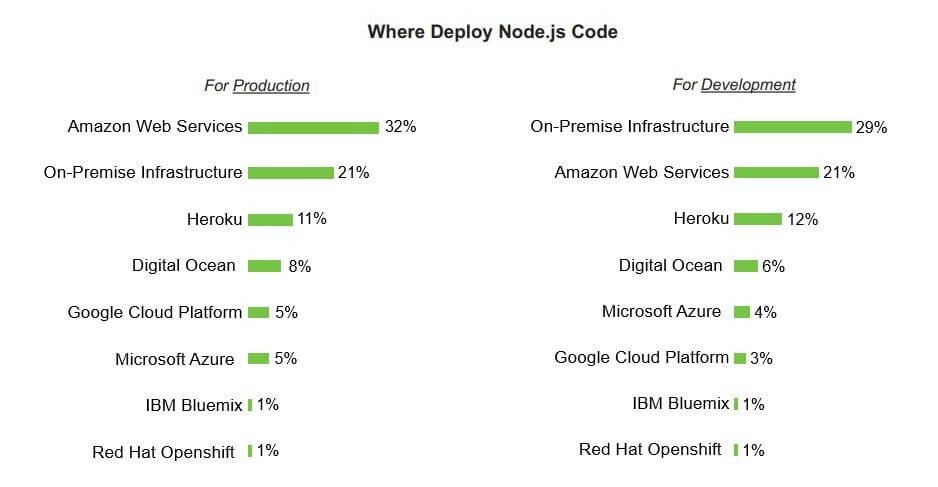Click the "For Production" column heading
The image size is (938, 487).
pyautogui.click(x=257, y=86)
